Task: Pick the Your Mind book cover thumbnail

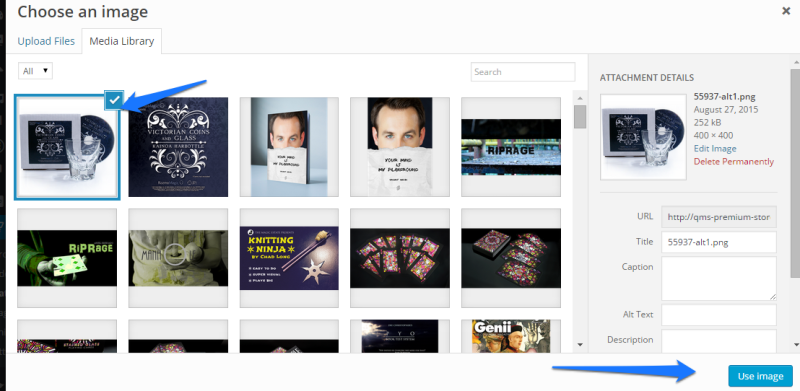Action: tap(289, 147)
